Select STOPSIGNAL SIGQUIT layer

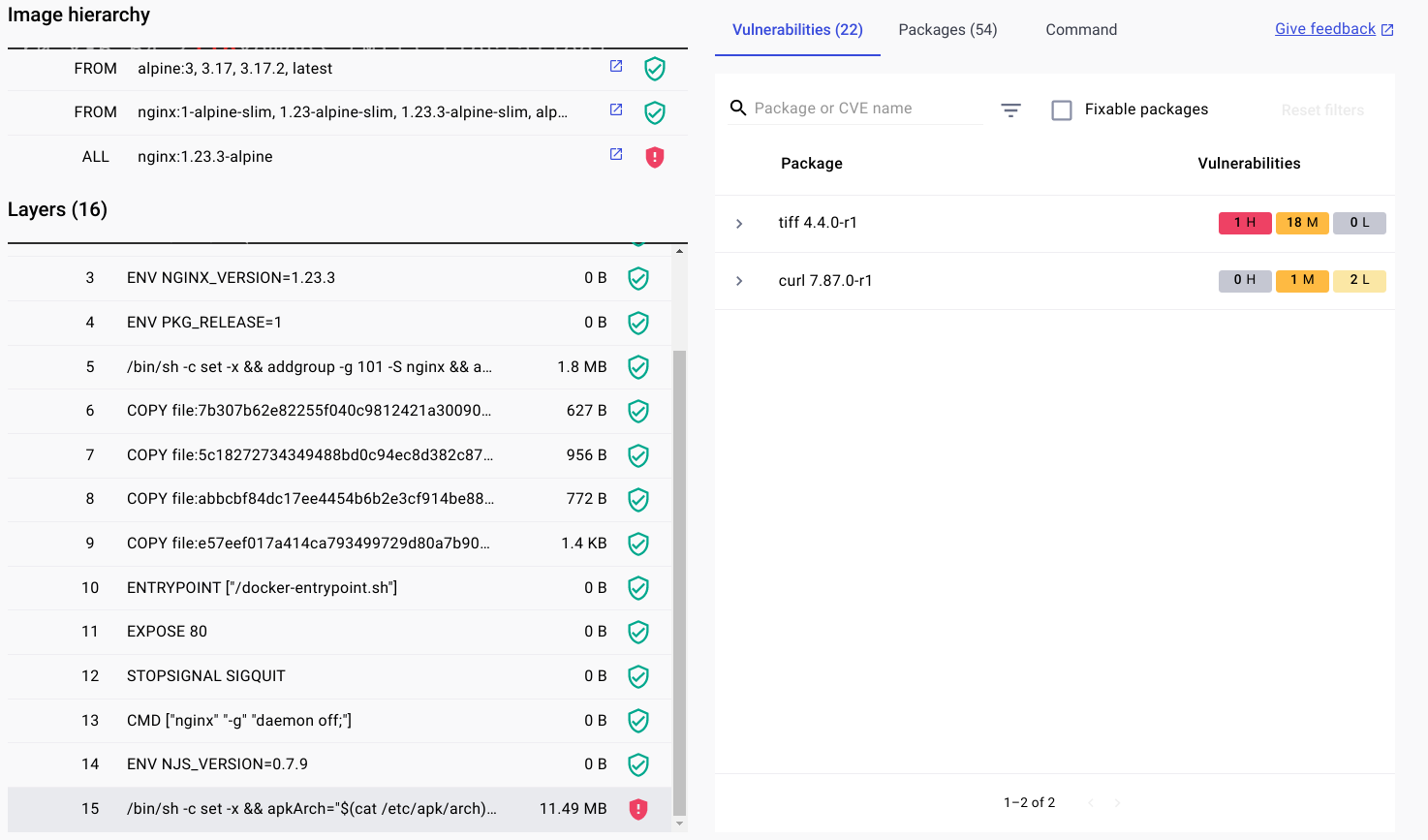pyautogui.click(x=339, y=676)
